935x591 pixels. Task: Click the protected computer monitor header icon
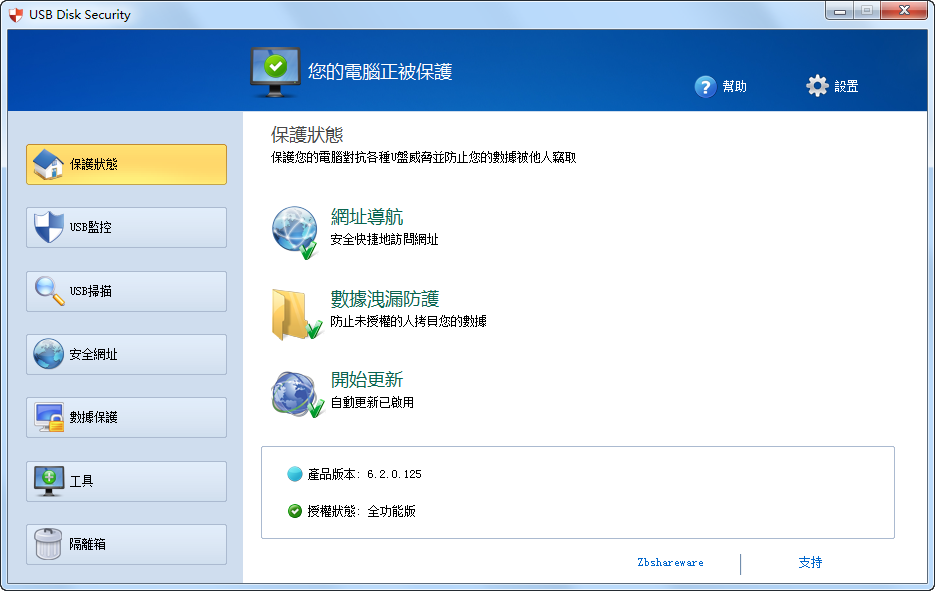click(275, 72)
